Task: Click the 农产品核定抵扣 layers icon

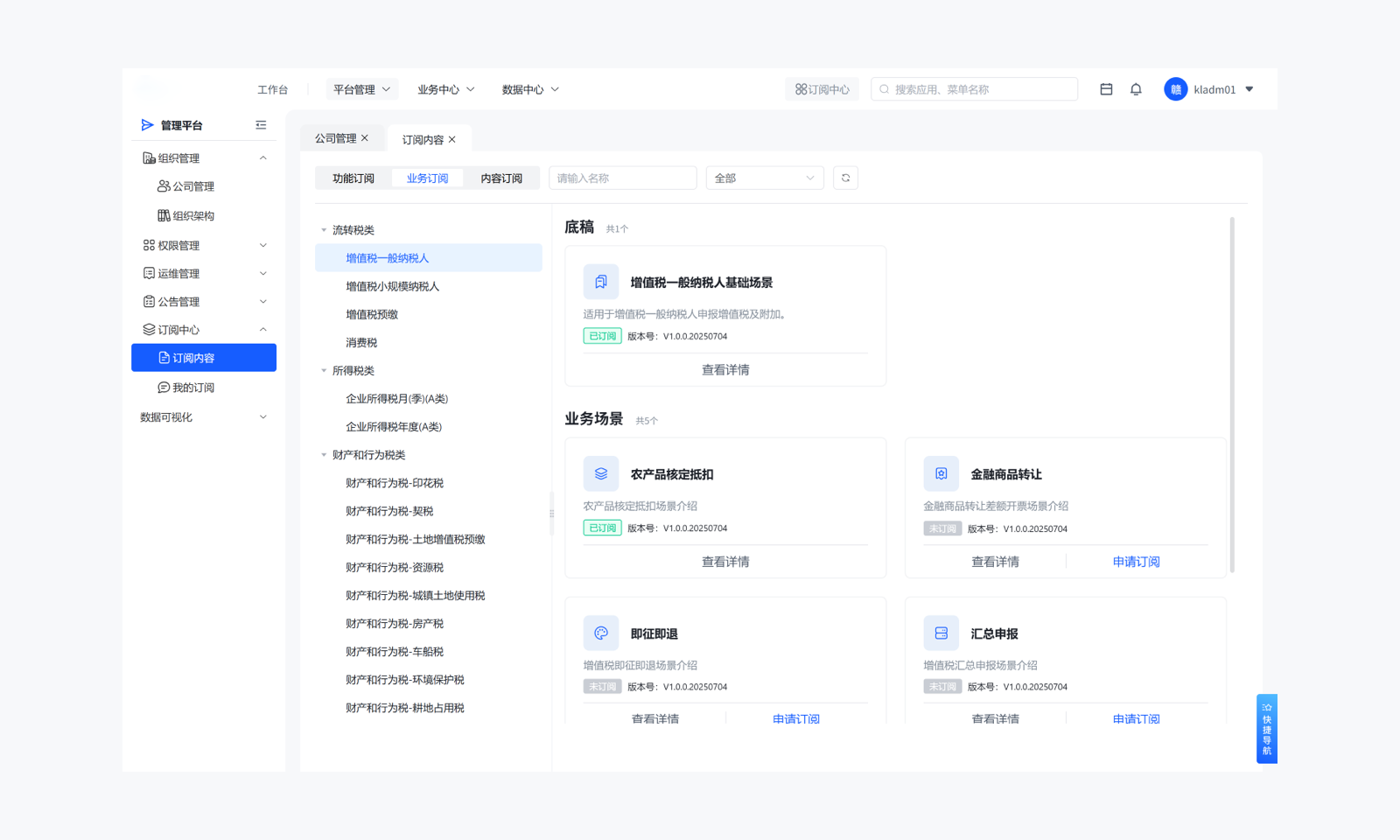Action: pos(601,473)
